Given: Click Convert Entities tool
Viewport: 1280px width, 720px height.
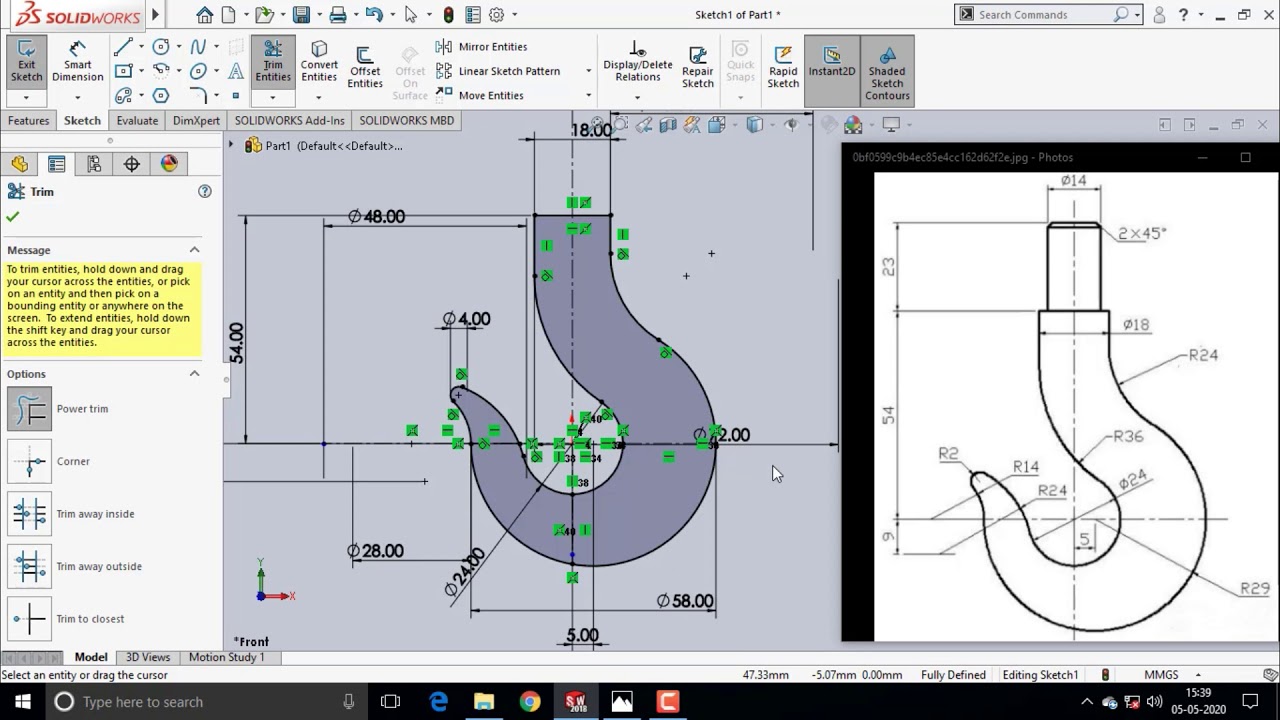Looking at the screenshot, I should point(319,62).
